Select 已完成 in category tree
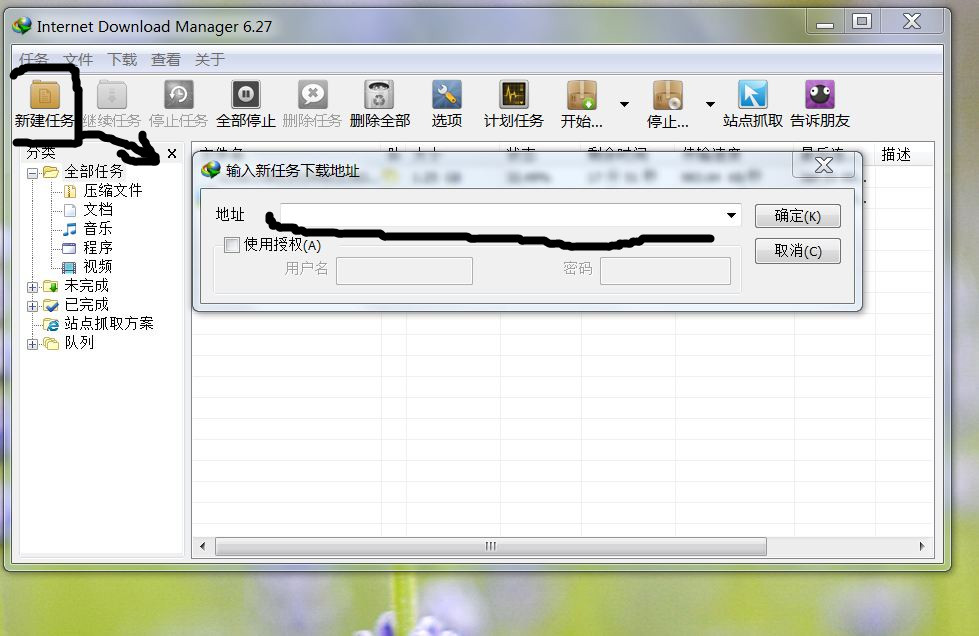Viewport: 979px width, 636px height. (87, 305)
